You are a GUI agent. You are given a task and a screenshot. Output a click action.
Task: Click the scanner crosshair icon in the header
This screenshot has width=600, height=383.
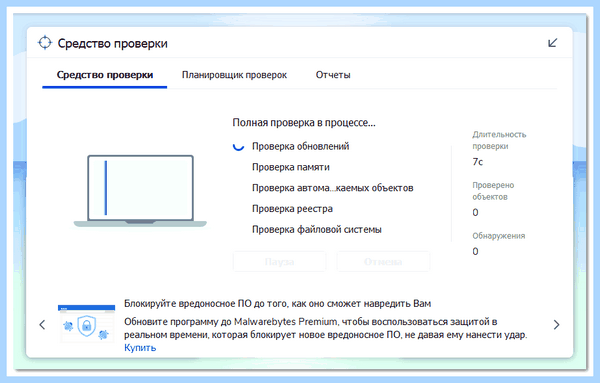45,42
